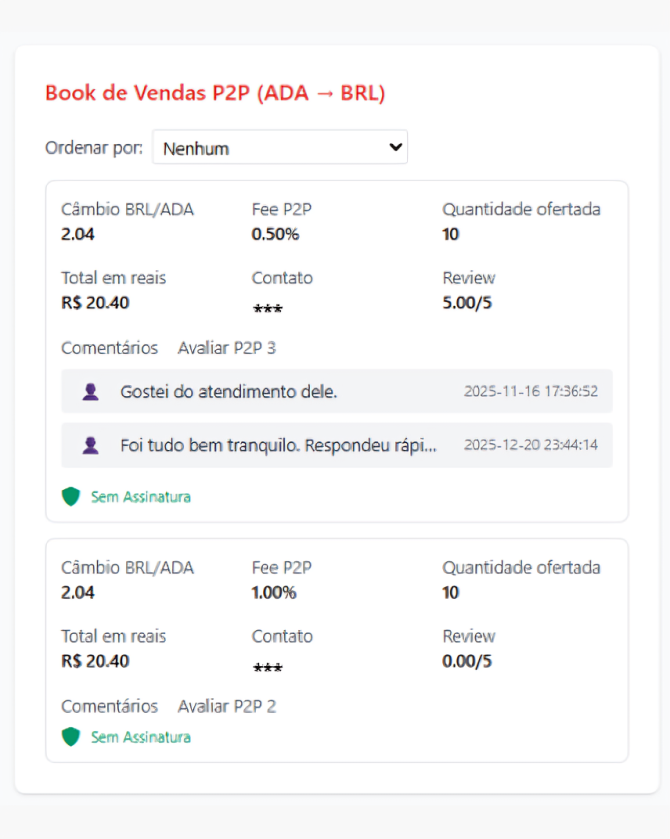
Task: Click the timestamp '2025-11-16 17:36:52' on the first comment
Action: pyautogui.click(x=529, y=391)
